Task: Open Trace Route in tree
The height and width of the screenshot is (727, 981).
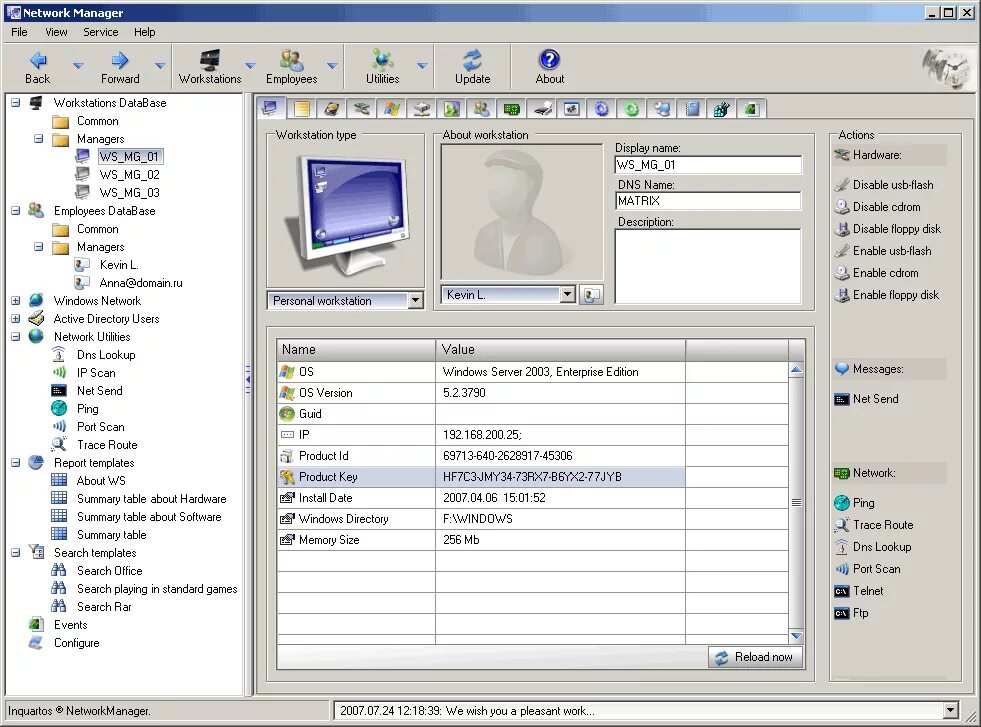Action: [107, 445]
